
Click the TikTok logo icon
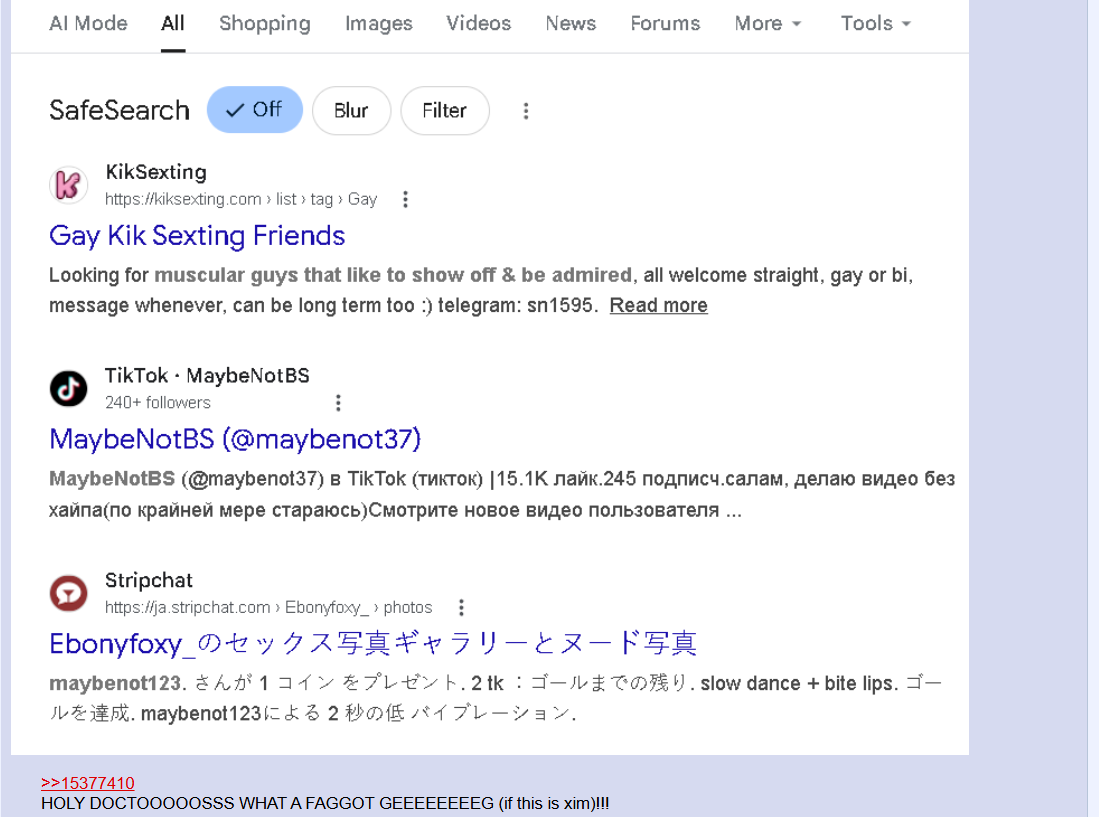68,388
